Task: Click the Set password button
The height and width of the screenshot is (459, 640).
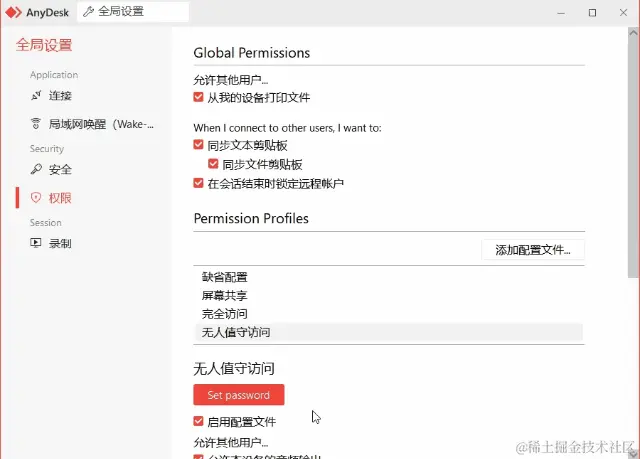Action: click(239, 395)
